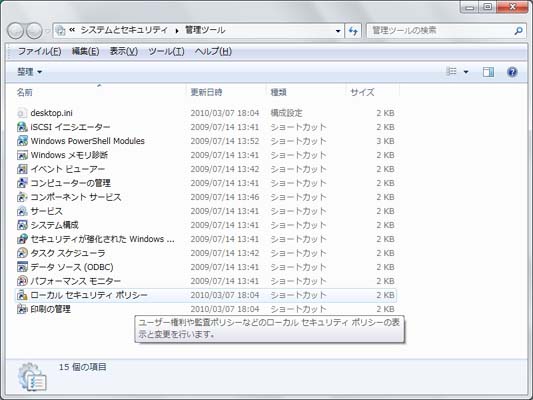The width and height of the screenshot is (533, 400).
Task: Select the ローカル セキュリティ ポリシー item
Action: pos(206,295)
